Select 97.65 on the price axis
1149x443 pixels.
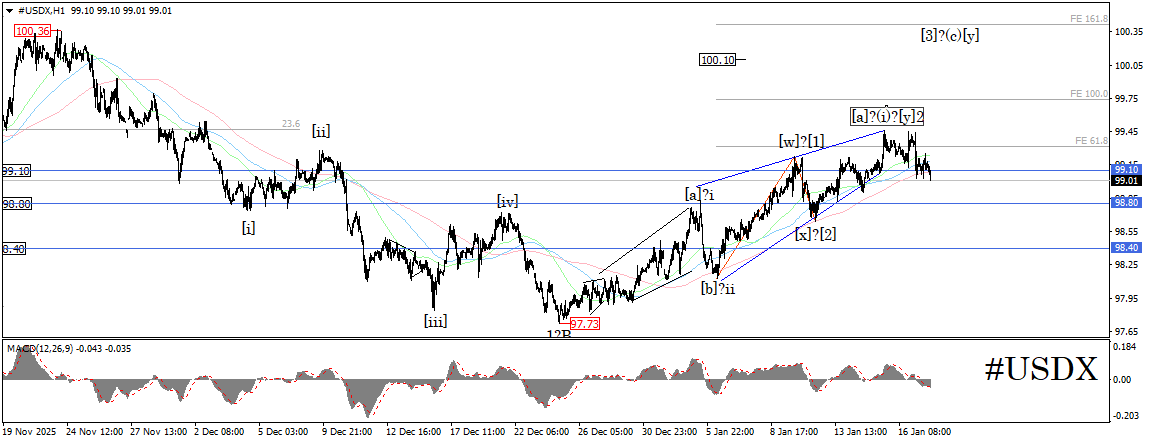(x=1126, y=331)
